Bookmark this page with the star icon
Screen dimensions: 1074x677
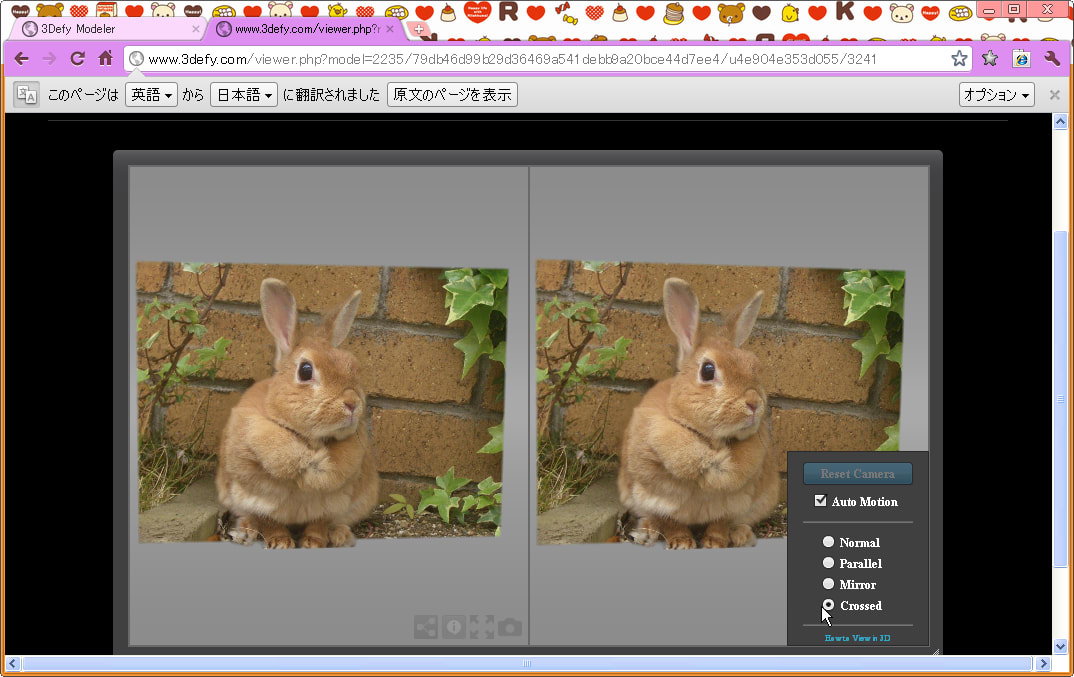coord(959,59)
